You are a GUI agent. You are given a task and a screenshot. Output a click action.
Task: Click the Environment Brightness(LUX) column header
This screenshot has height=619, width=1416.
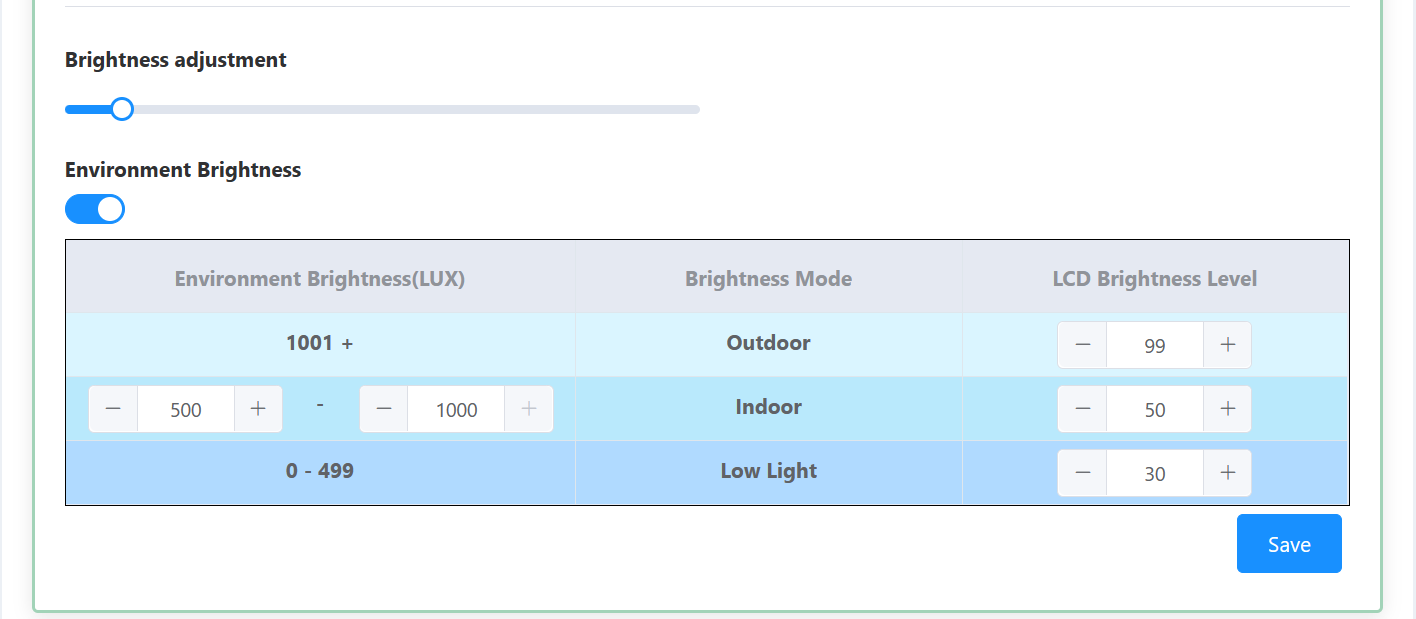320,279
